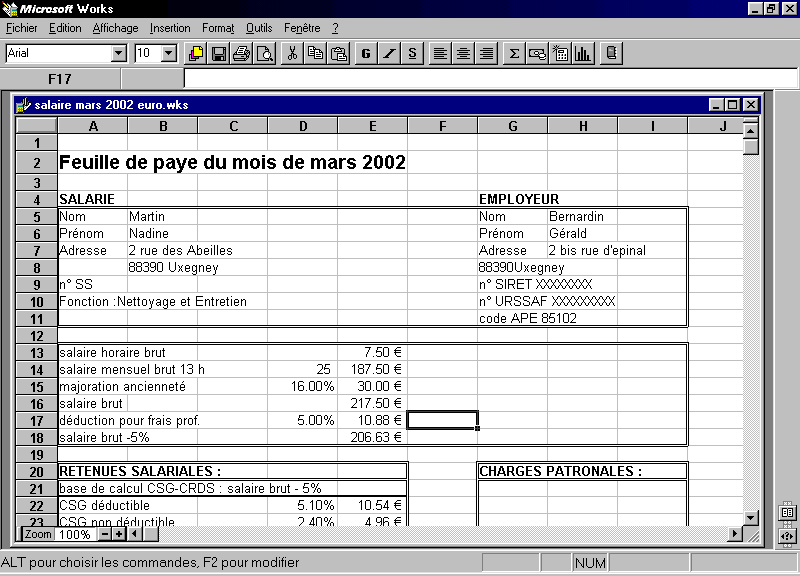Click the Print toolbar icon

click(241, 54)
